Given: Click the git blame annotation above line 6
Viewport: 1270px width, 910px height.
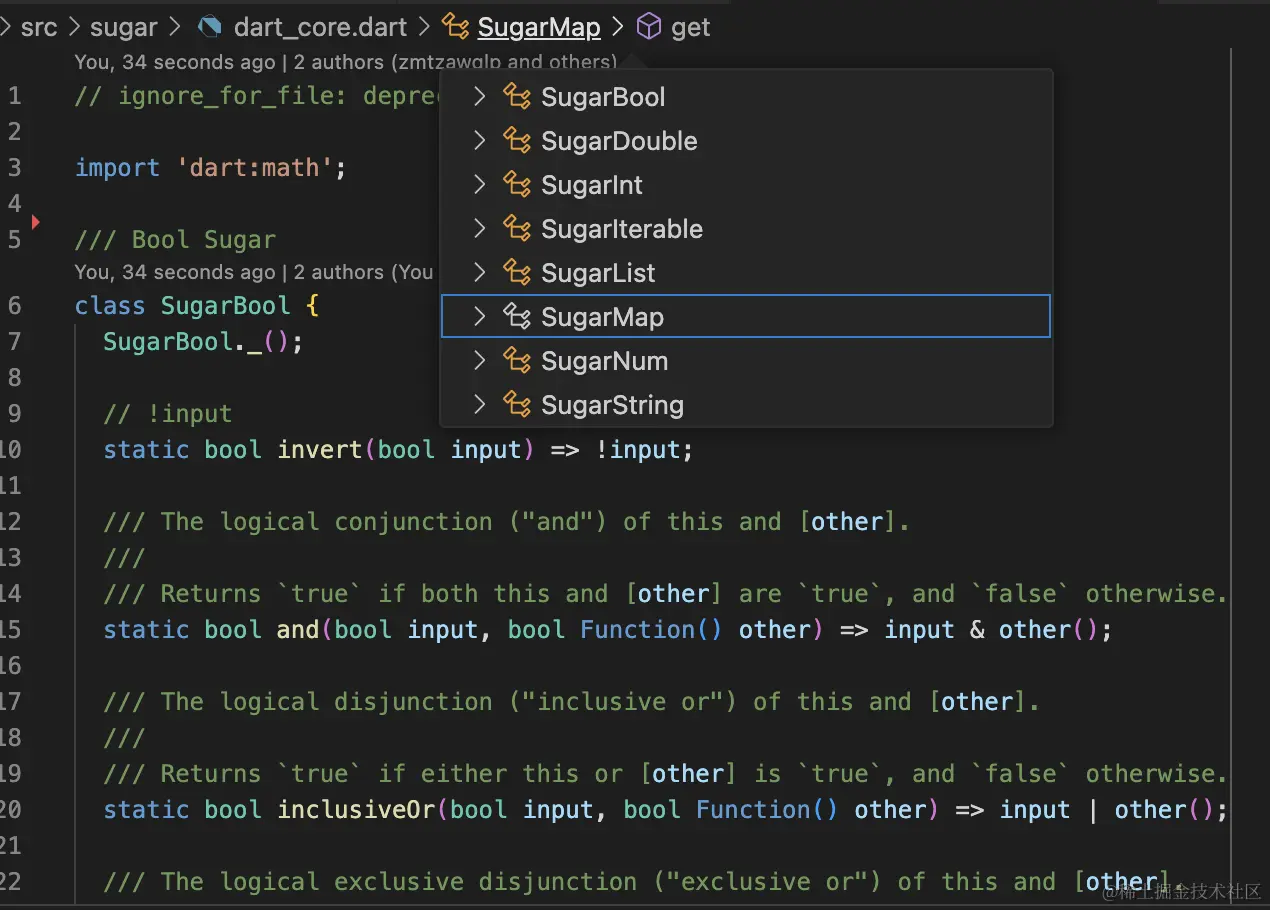Looking at the screenshot, I should click(254, 272).
